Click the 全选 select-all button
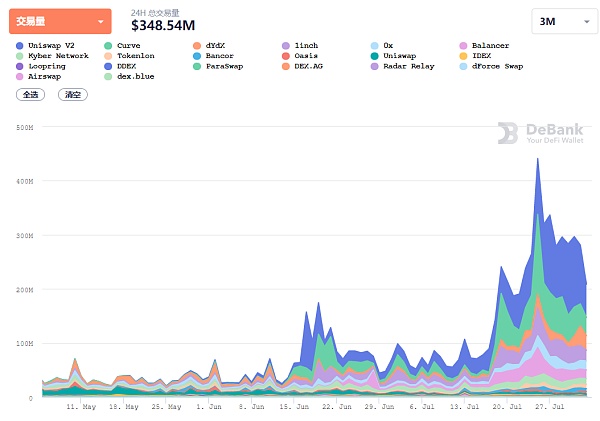600x421 pixels. [30, 94]
